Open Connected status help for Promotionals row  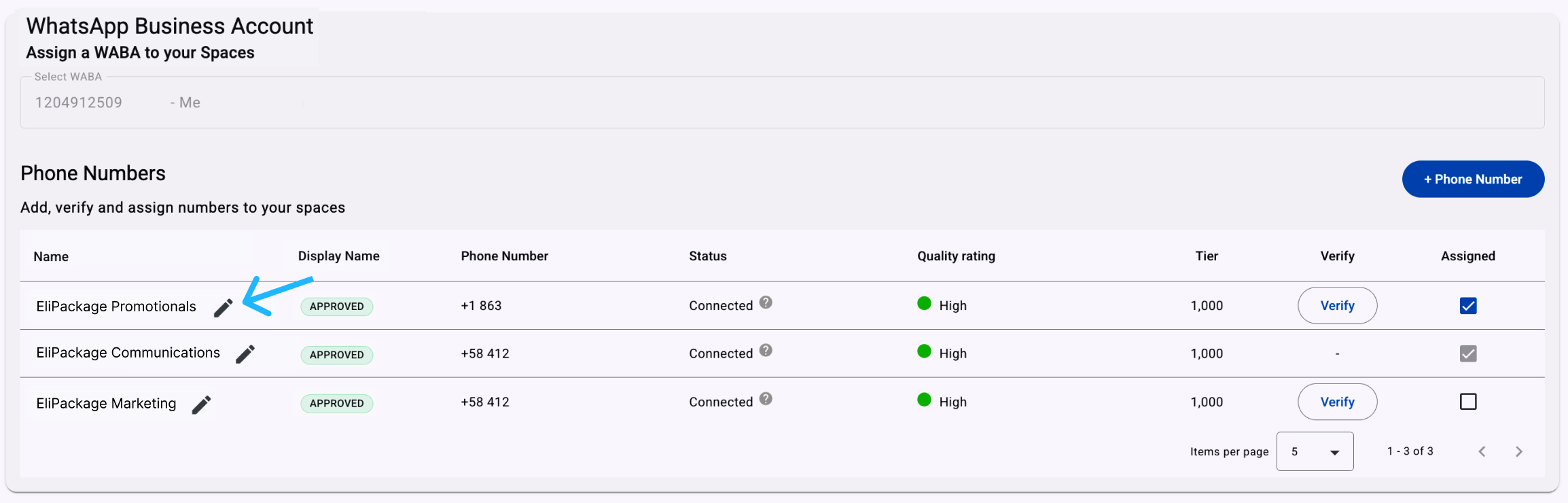point(766,302)
